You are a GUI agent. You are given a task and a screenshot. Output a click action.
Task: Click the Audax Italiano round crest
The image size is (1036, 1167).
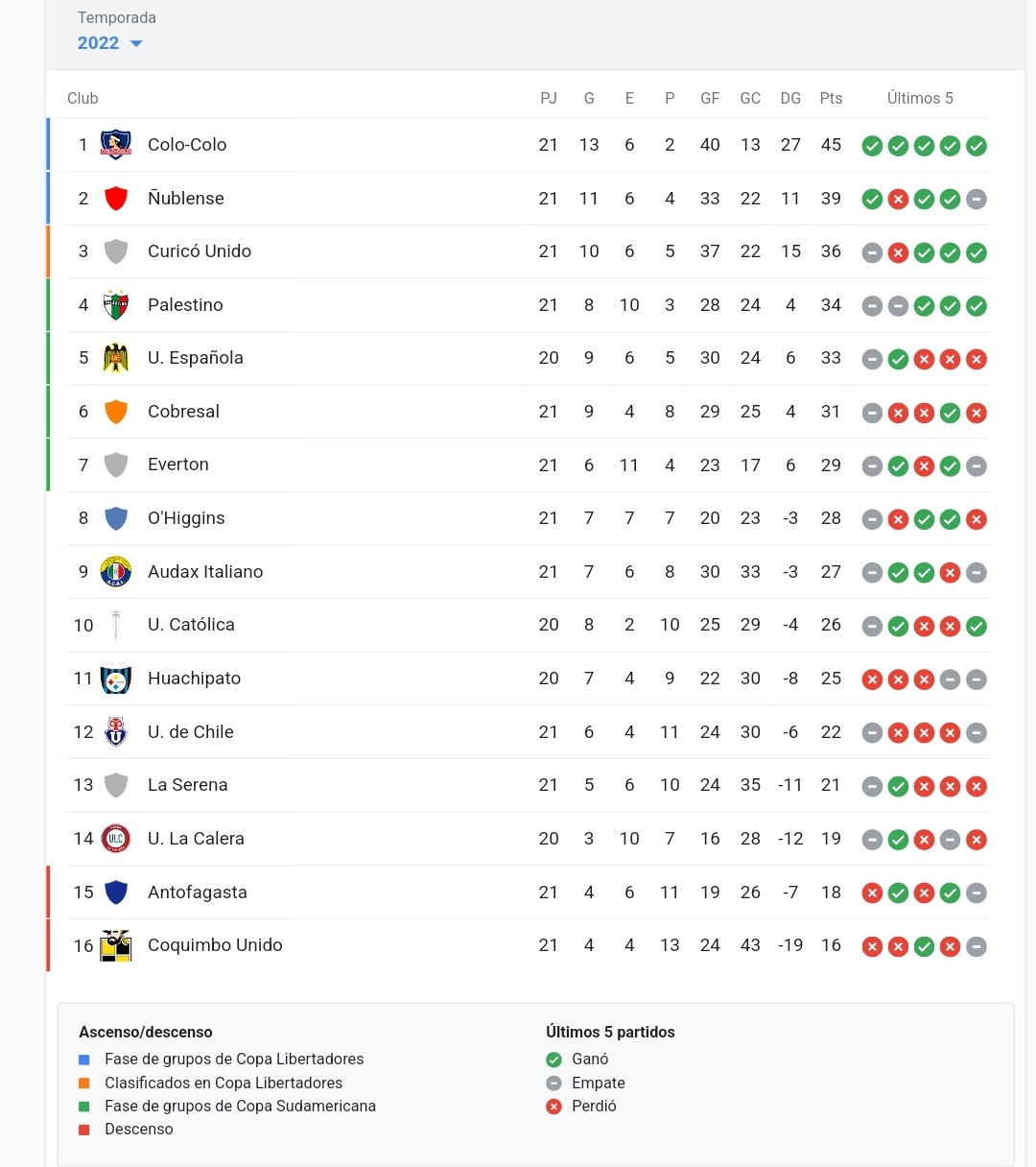(116, 572)
